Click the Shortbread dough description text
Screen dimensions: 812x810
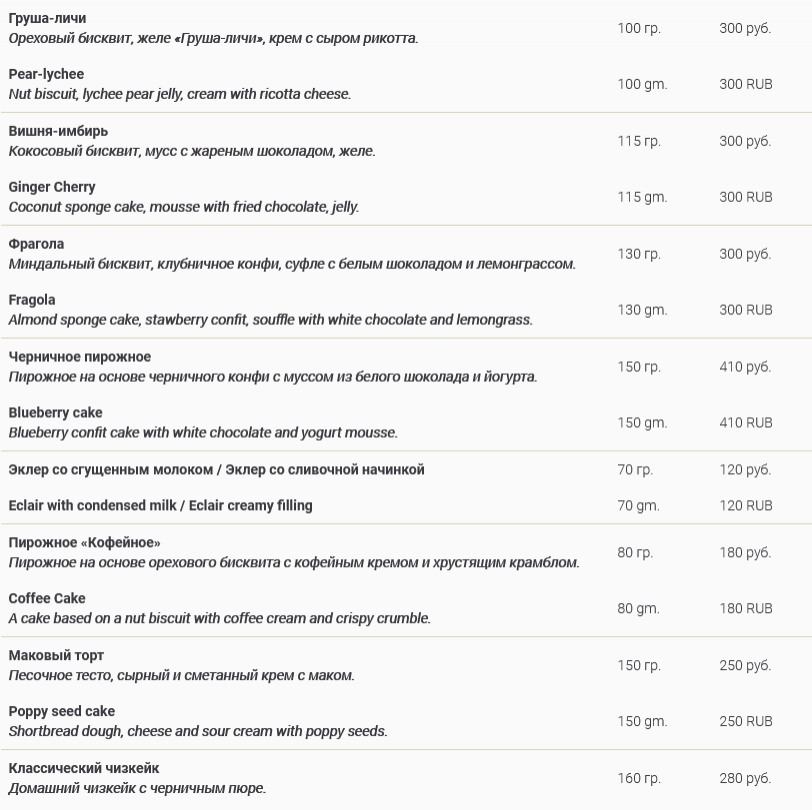click(198, 731)
